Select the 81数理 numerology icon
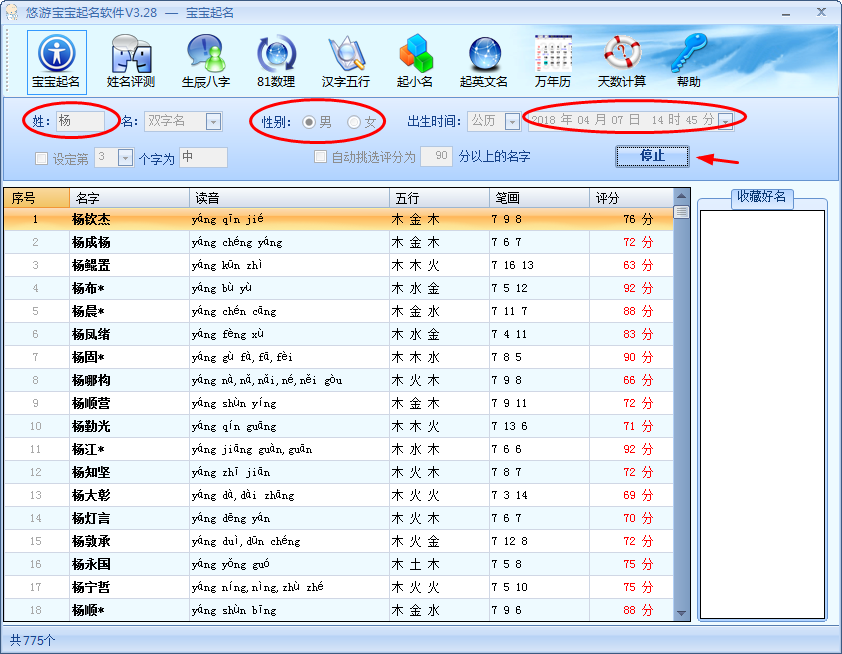Screen dimensions: 842x654 point(276,61)
